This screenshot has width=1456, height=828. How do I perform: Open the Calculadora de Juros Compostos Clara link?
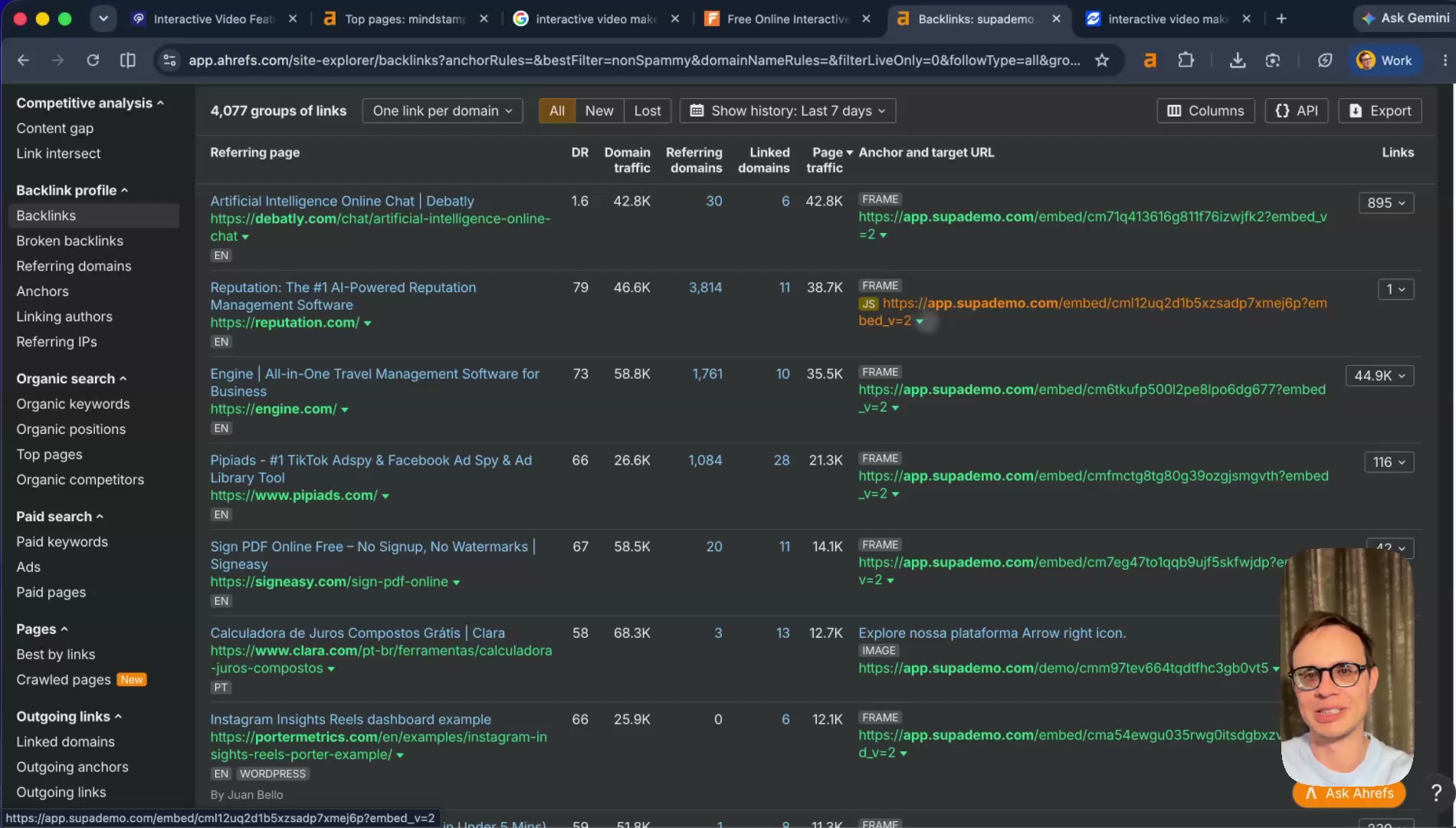[x=357, y=633]
